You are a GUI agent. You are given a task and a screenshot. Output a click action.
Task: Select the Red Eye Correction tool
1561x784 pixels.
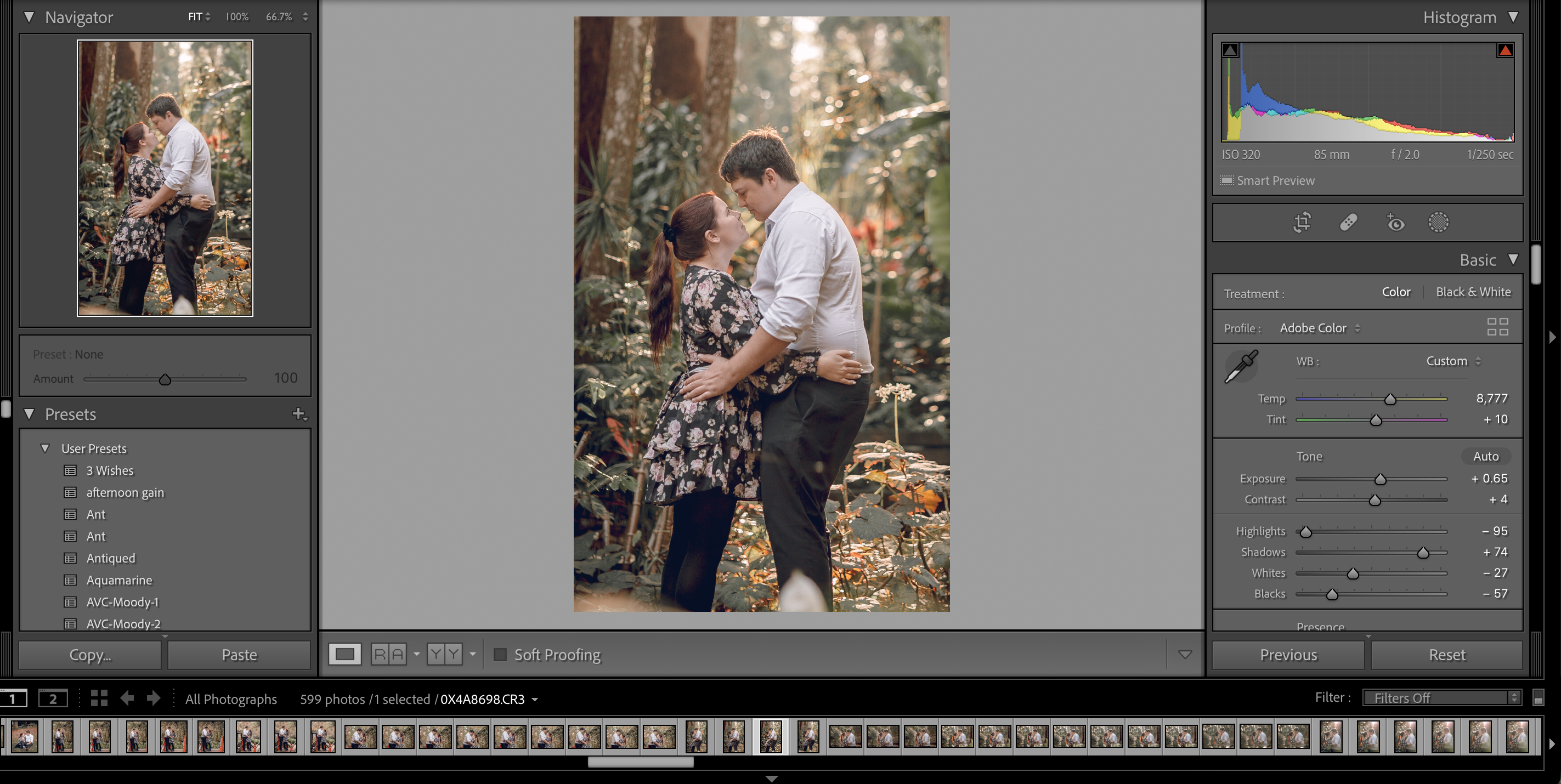pos(1395,223)
